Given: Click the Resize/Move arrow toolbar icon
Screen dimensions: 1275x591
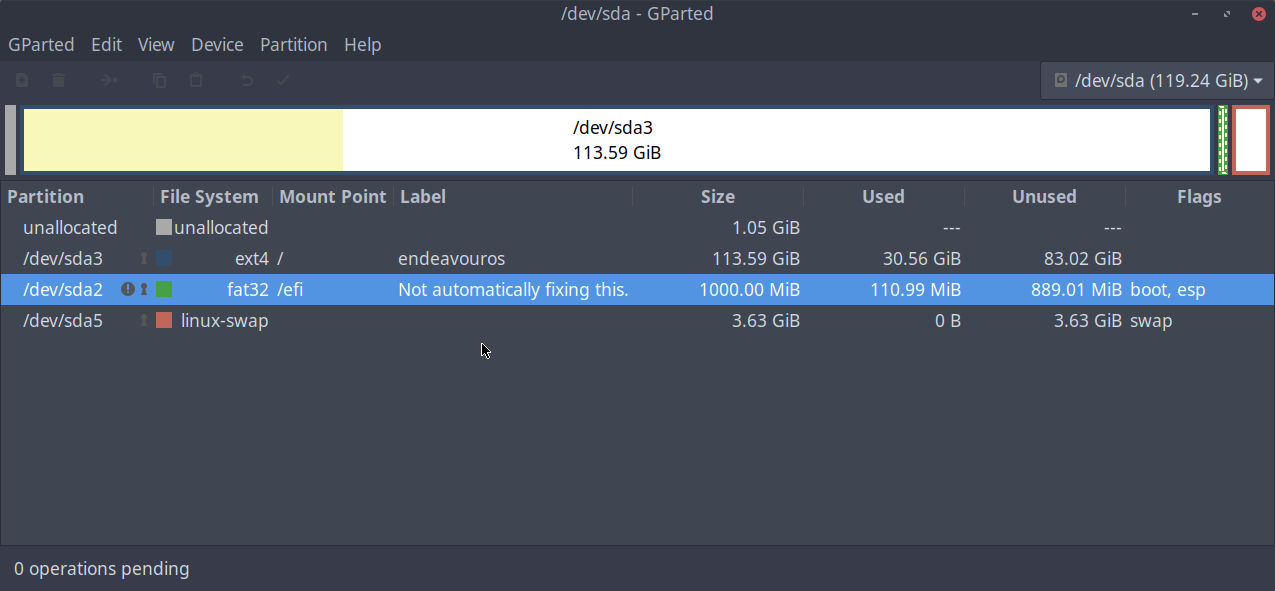Looking at the screenshot, I should [x=108, y=80].
